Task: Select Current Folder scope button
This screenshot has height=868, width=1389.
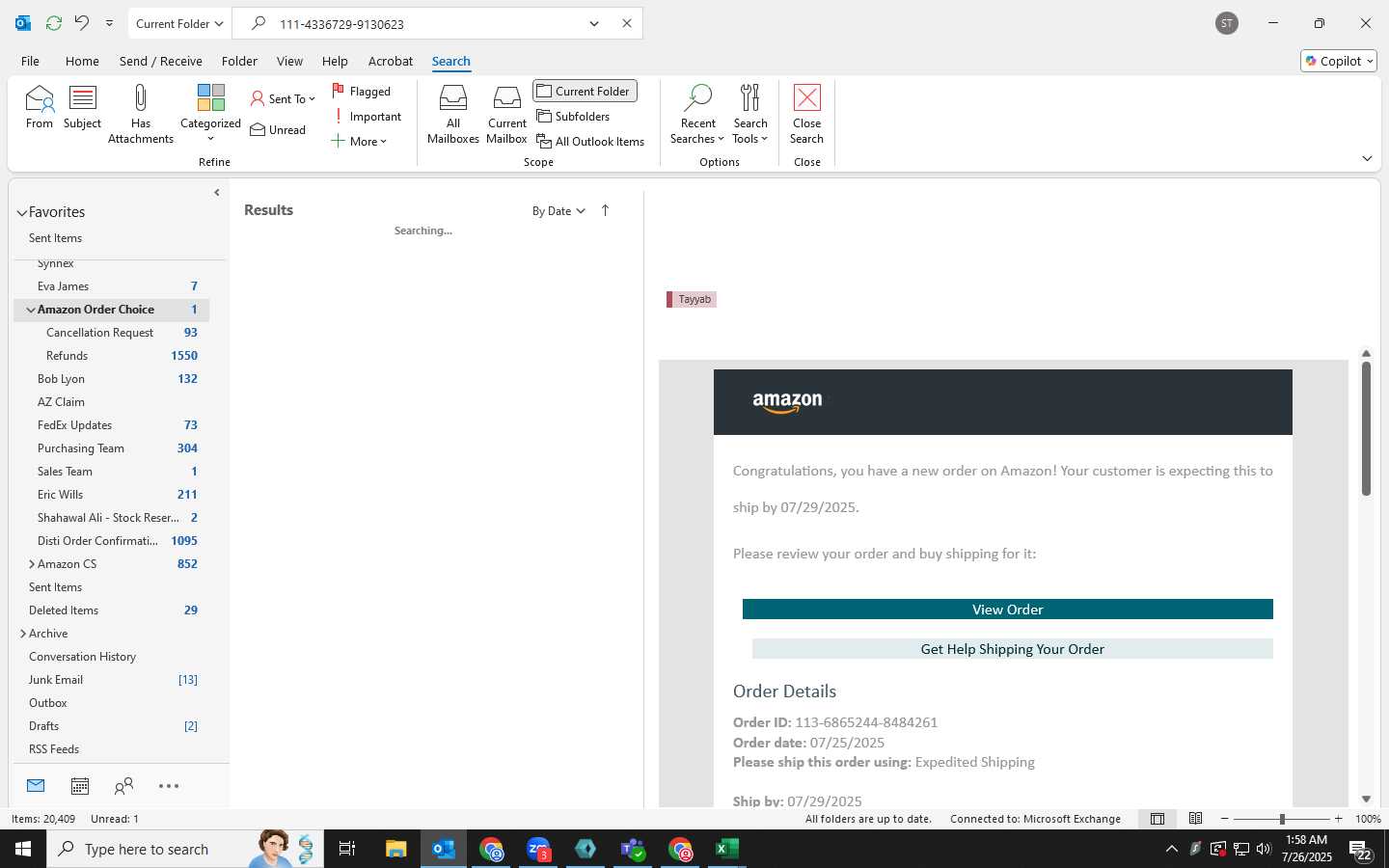Action: pos(585,92)
